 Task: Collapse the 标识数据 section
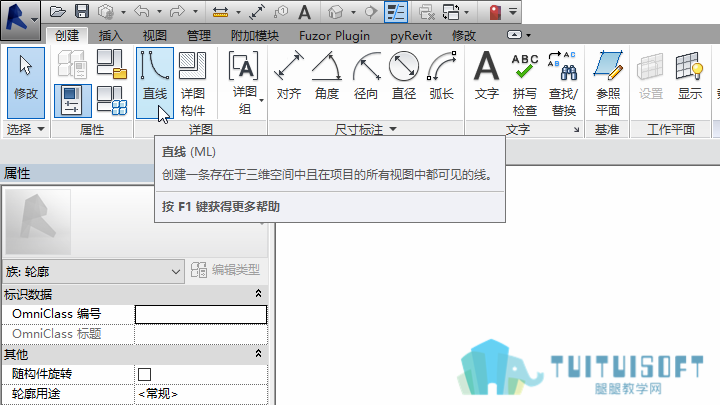(x=258, y=293)
